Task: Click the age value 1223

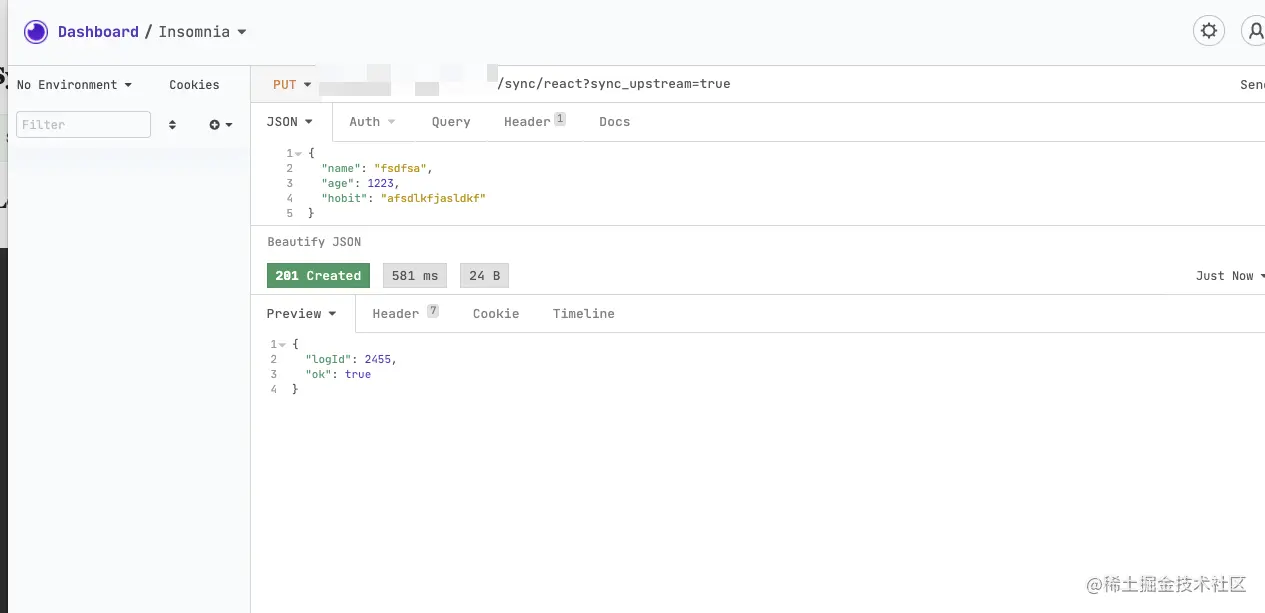Action: click(x=381, y=184)
